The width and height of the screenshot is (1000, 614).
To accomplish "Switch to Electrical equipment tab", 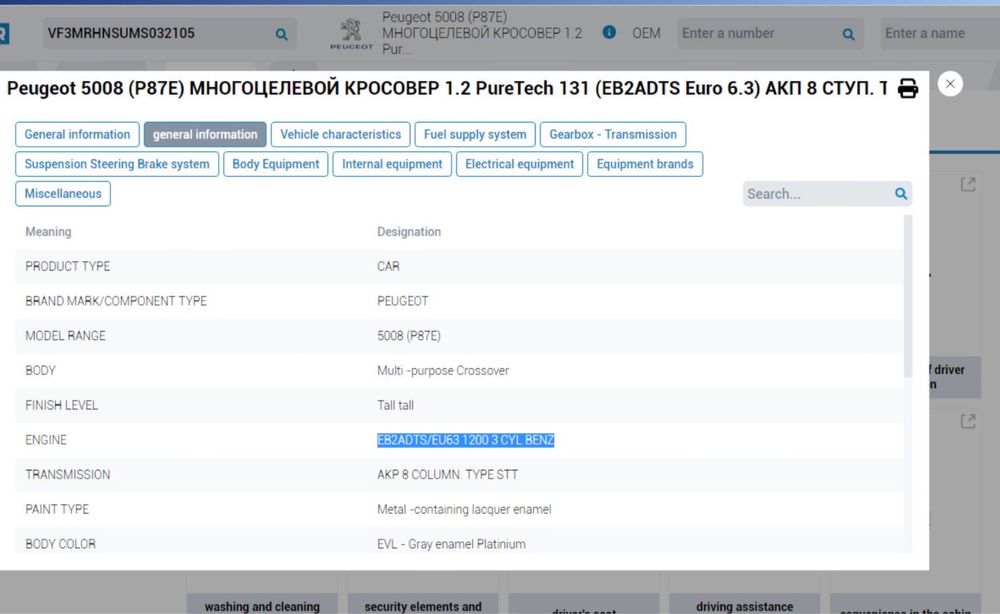I will [520, 164].
